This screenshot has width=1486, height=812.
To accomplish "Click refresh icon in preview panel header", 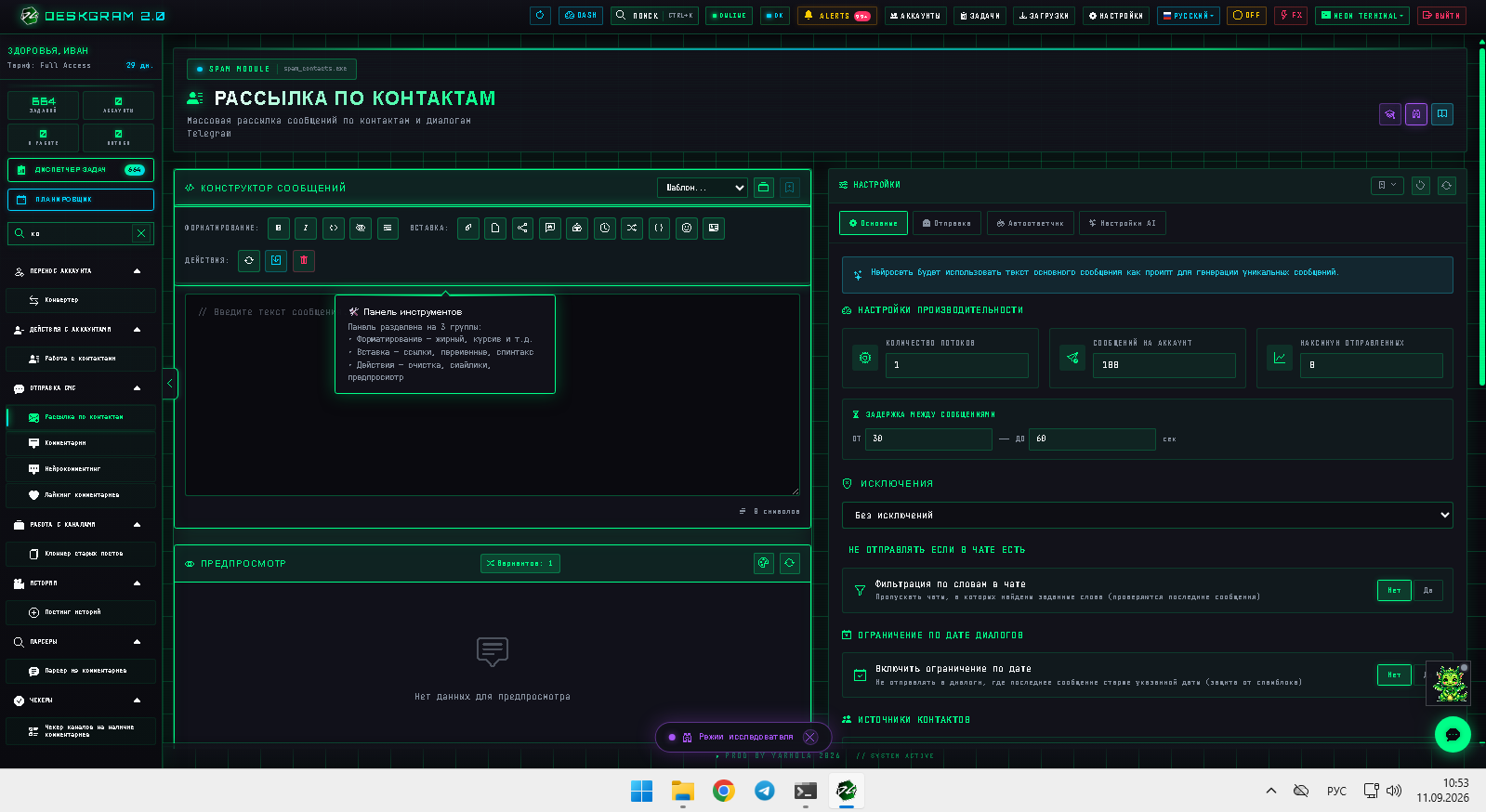I will click(790, 563).
